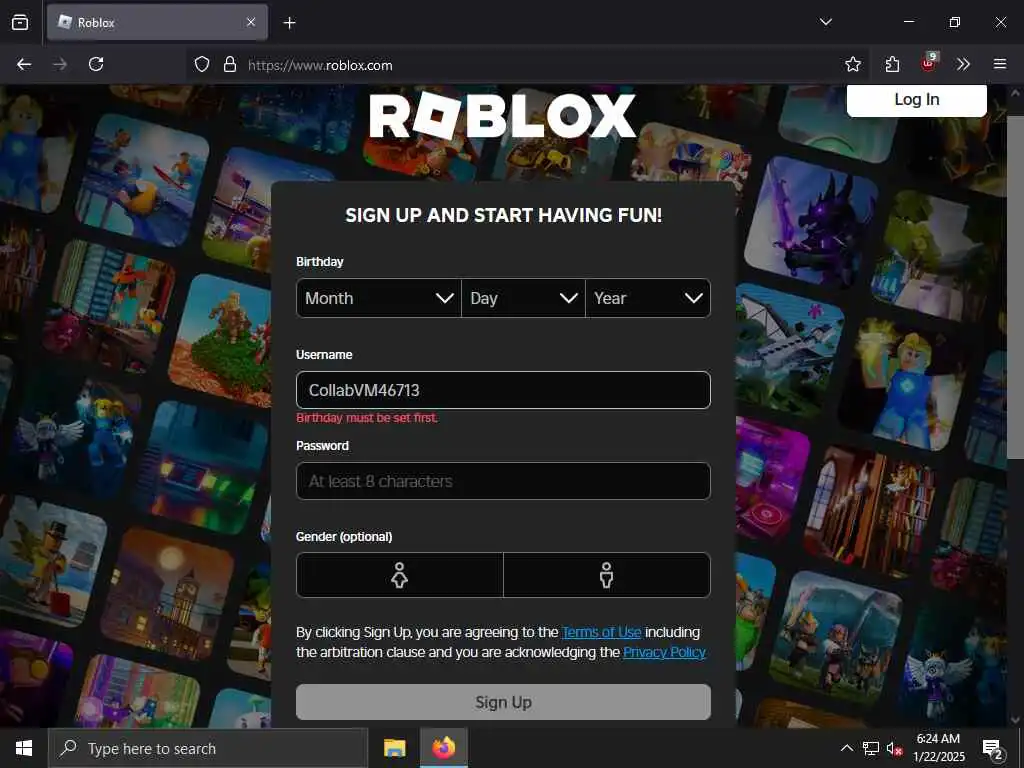1024x768 pixels.
Task: Select the female gender icon
Action: point(400,575)
